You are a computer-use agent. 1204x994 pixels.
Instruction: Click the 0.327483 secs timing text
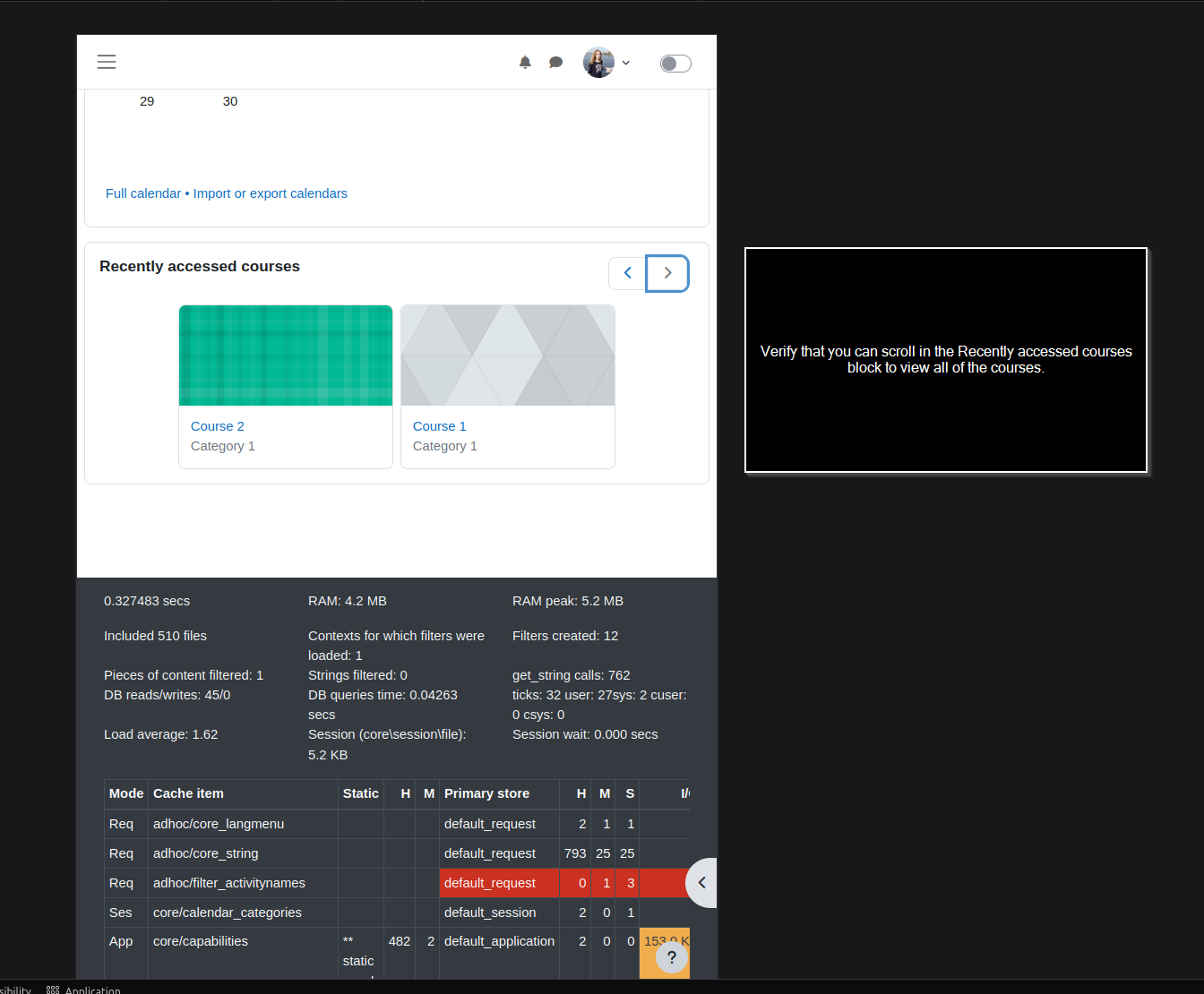coord(147,601)
